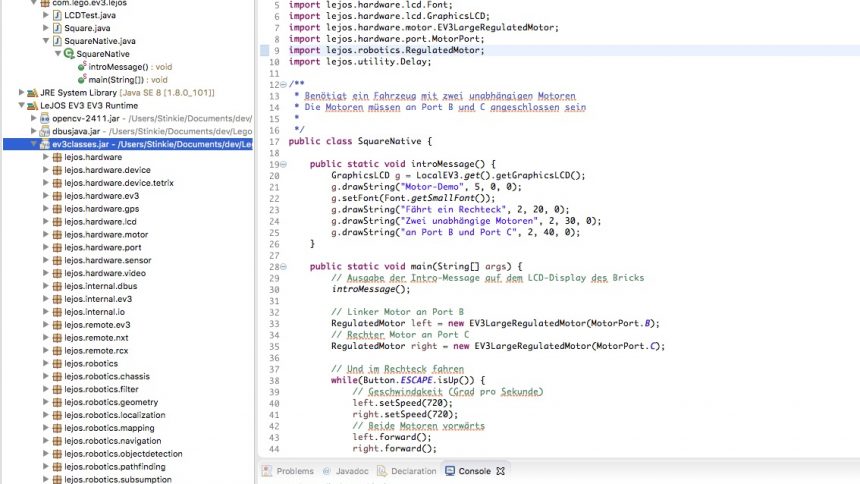This screenshot has width=860, height=484.
Task: Expand JRE System Library node
Action: click(21, 93)
